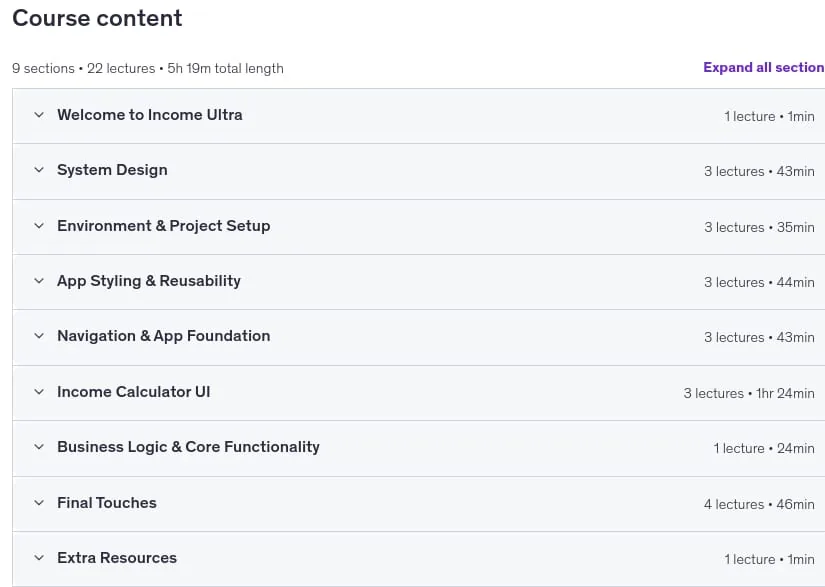Click Extra Resources section title

pyautogui.click(x=117, y=558)
